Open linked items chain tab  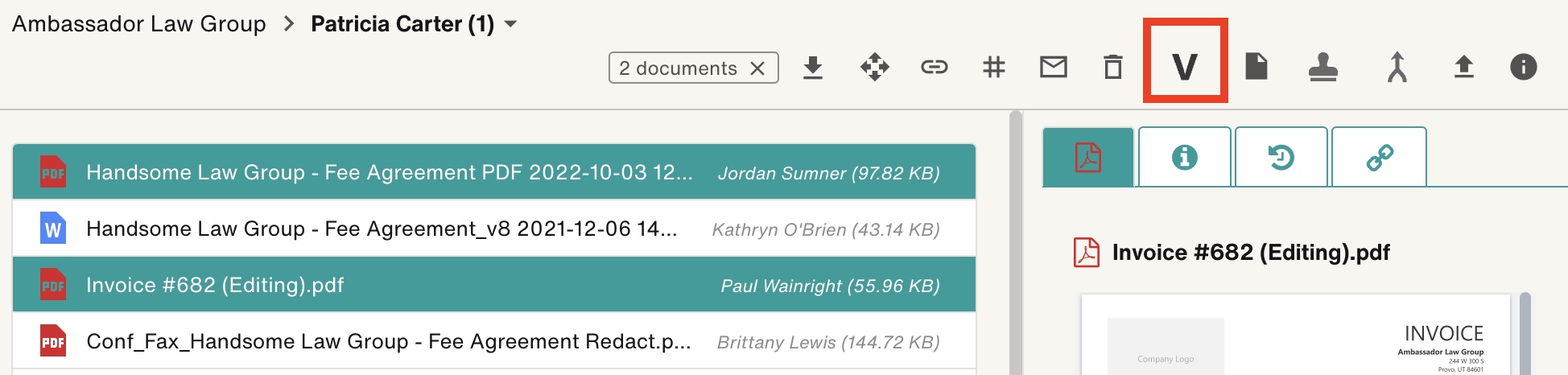[1379, 157]
